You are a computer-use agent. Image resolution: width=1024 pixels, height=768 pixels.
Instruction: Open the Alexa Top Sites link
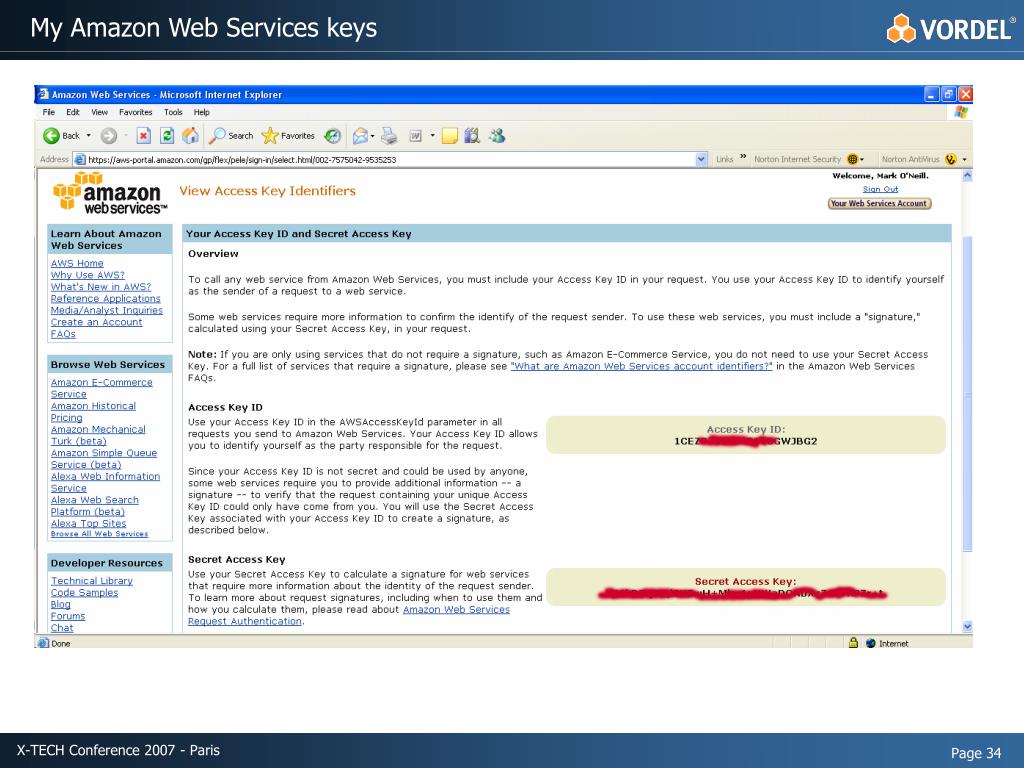[x=89, y=523]
